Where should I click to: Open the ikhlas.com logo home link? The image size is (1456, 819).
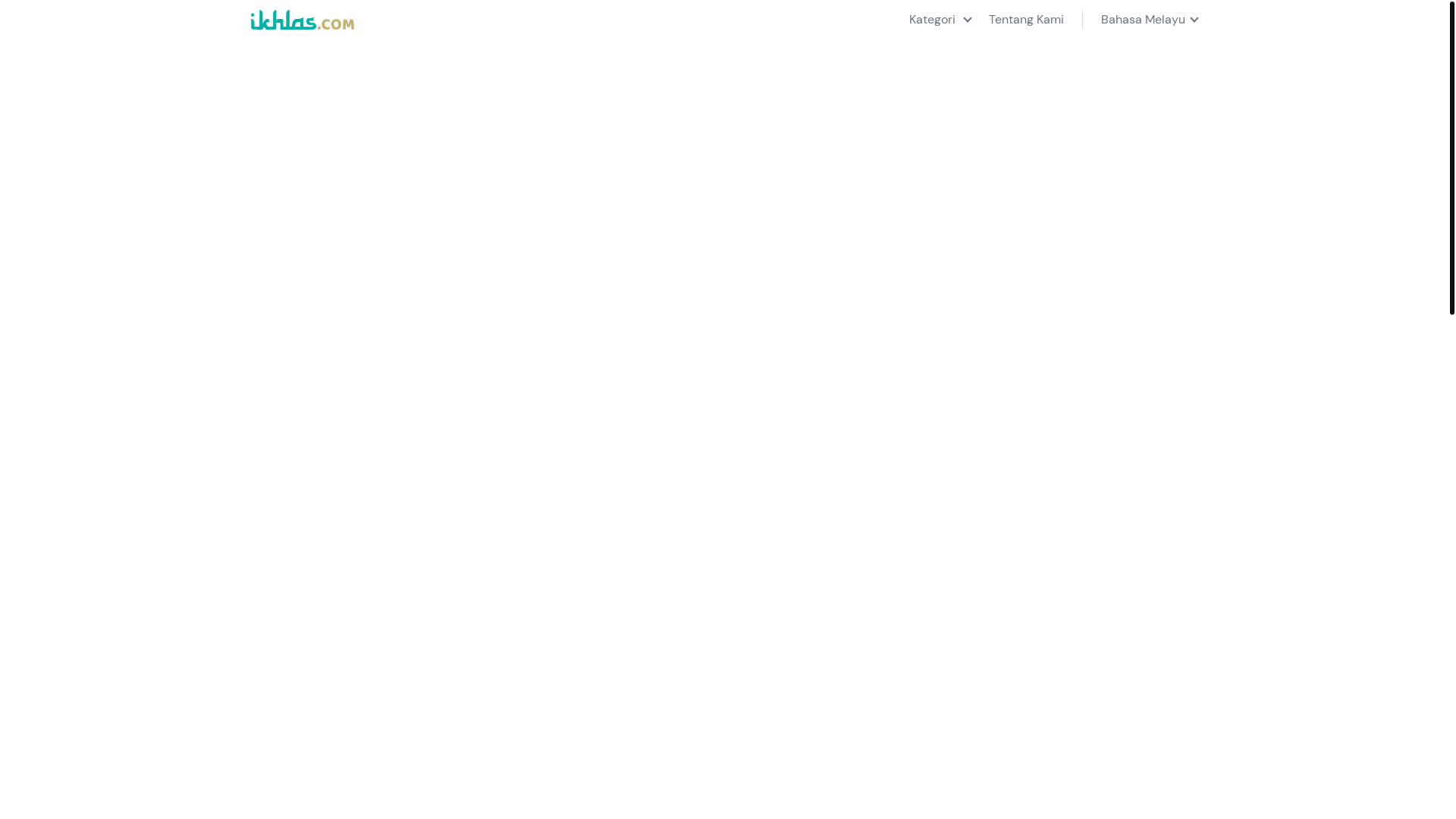302,20
